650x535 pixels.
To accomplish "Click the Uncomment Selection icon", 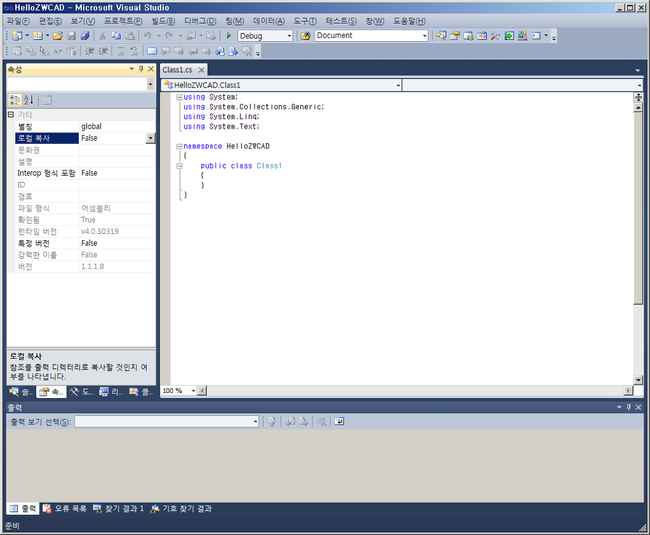I will [x=133, y=51].
